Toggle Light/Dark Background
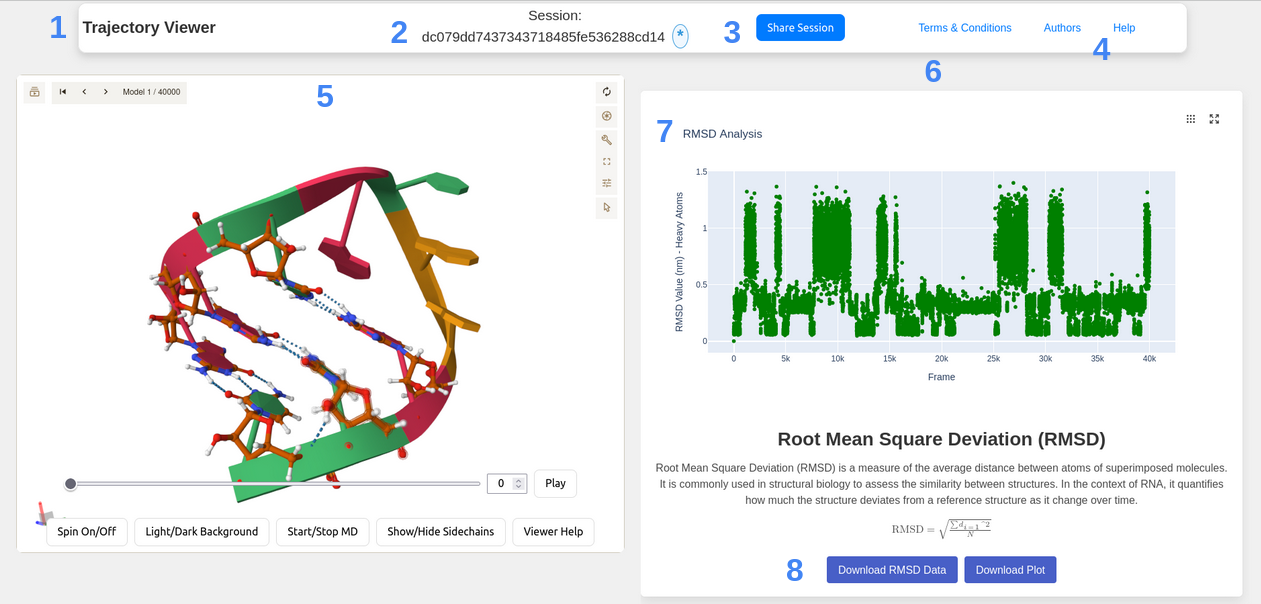Viewport: 1261px width, 604px height. tap(202, 532)
